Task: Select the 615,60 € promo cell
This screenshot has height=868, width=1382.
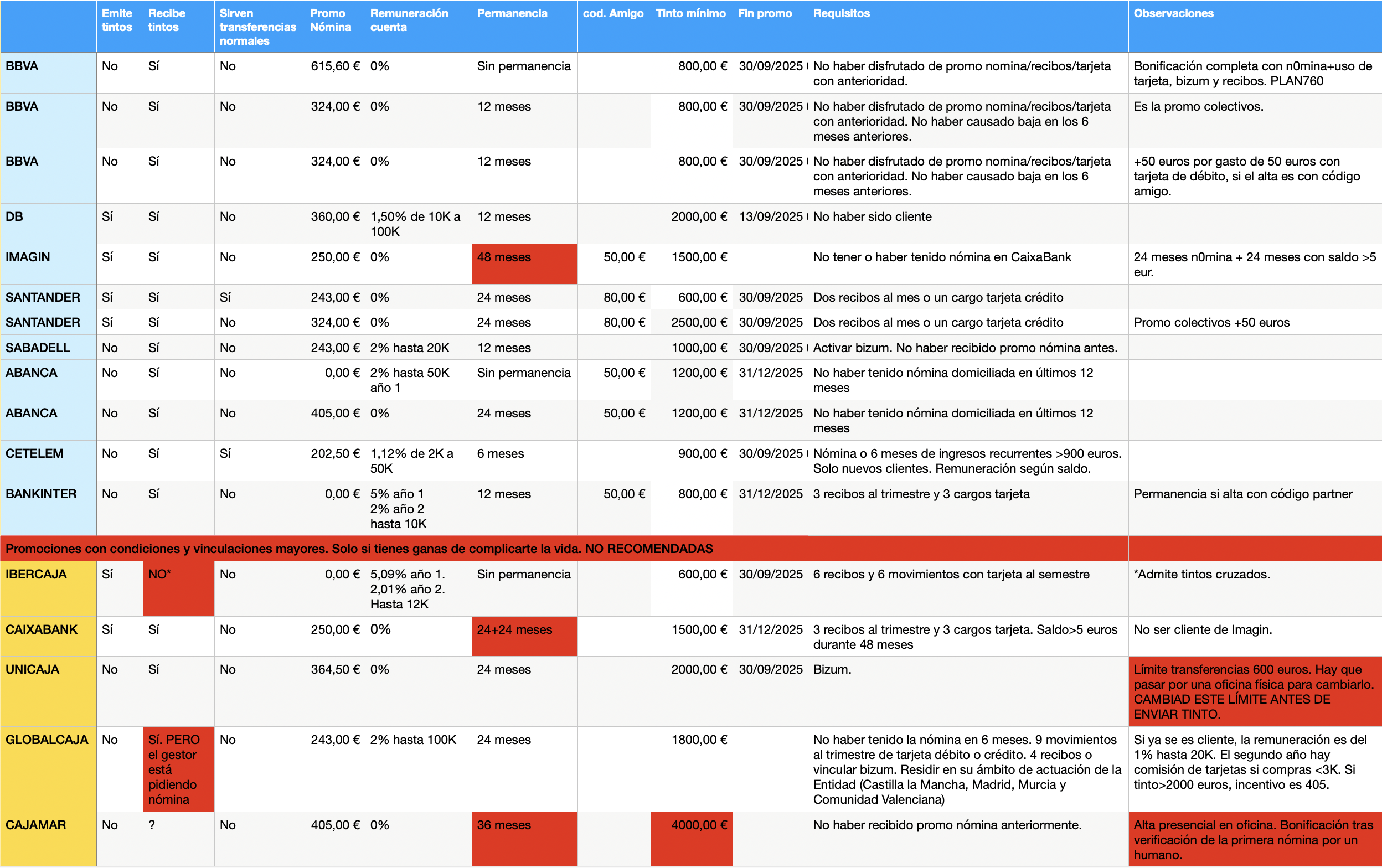Action: [334, 74]
